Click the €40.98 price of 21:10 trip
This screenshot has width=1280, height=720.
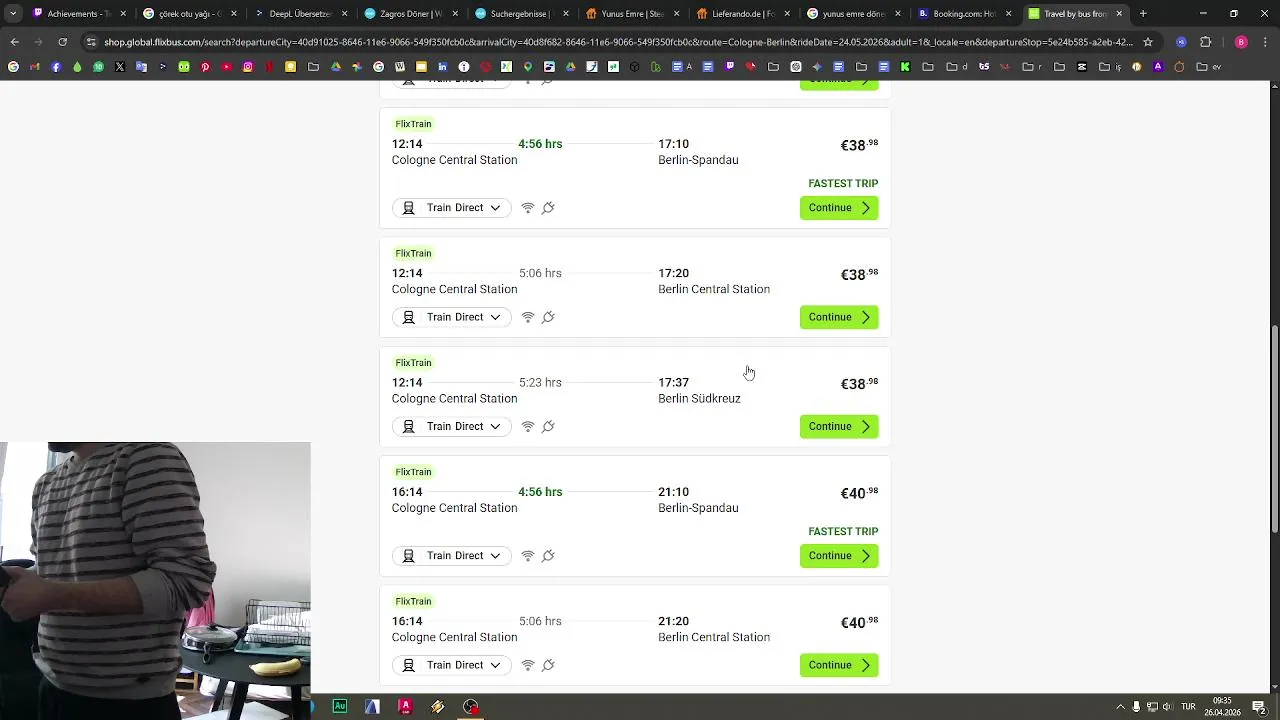coord(859,493)
